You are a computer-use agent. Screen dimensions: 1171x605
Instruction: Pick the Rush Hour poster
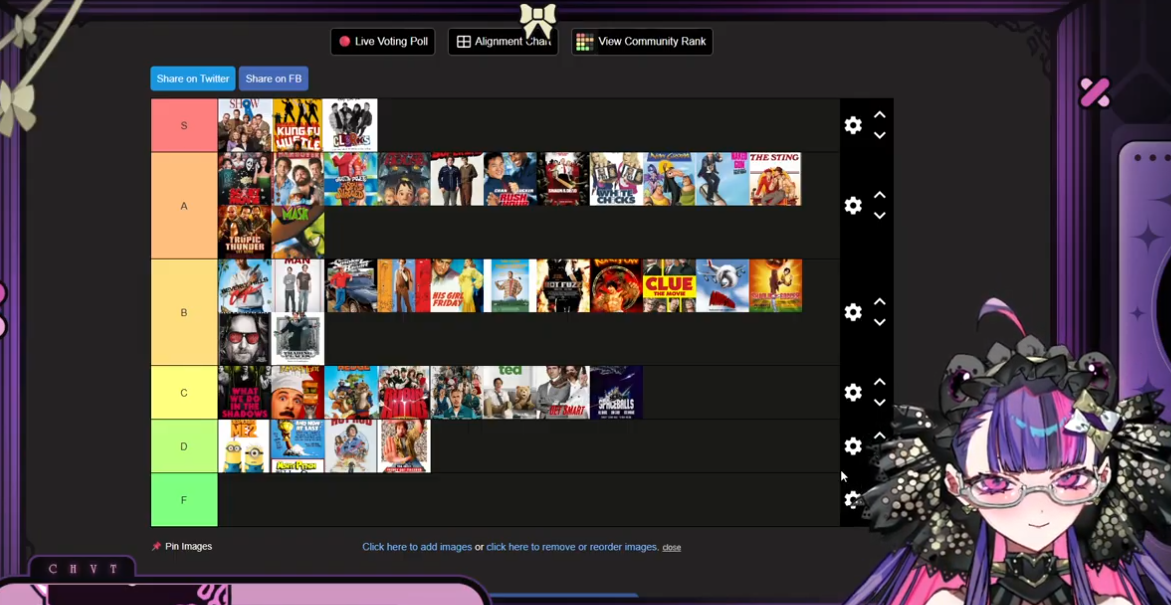pyautogui.click(x=510, y=179)
